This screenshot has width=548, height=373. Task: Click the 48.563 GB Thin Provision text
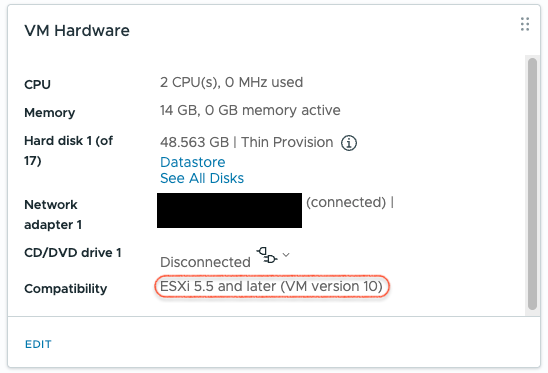click(x=247, y=143)
